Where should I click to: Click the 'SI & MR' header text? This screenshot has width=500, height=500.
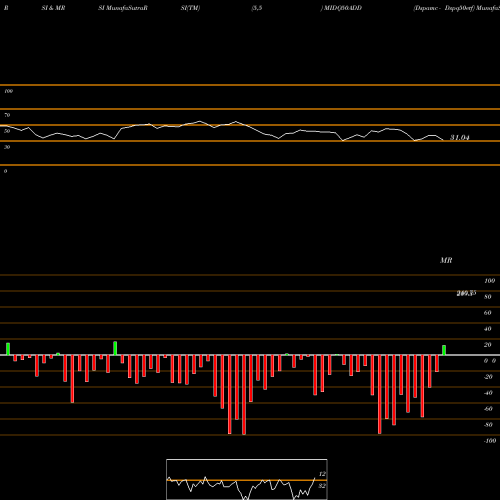coord(53,8)
